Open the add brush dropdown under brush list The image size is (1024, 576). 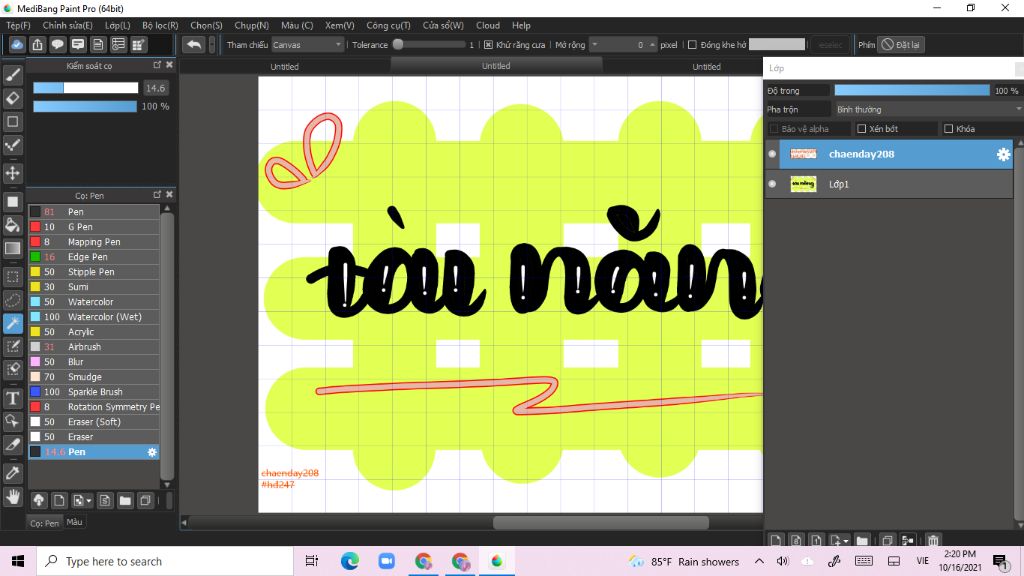pos(82,500)
